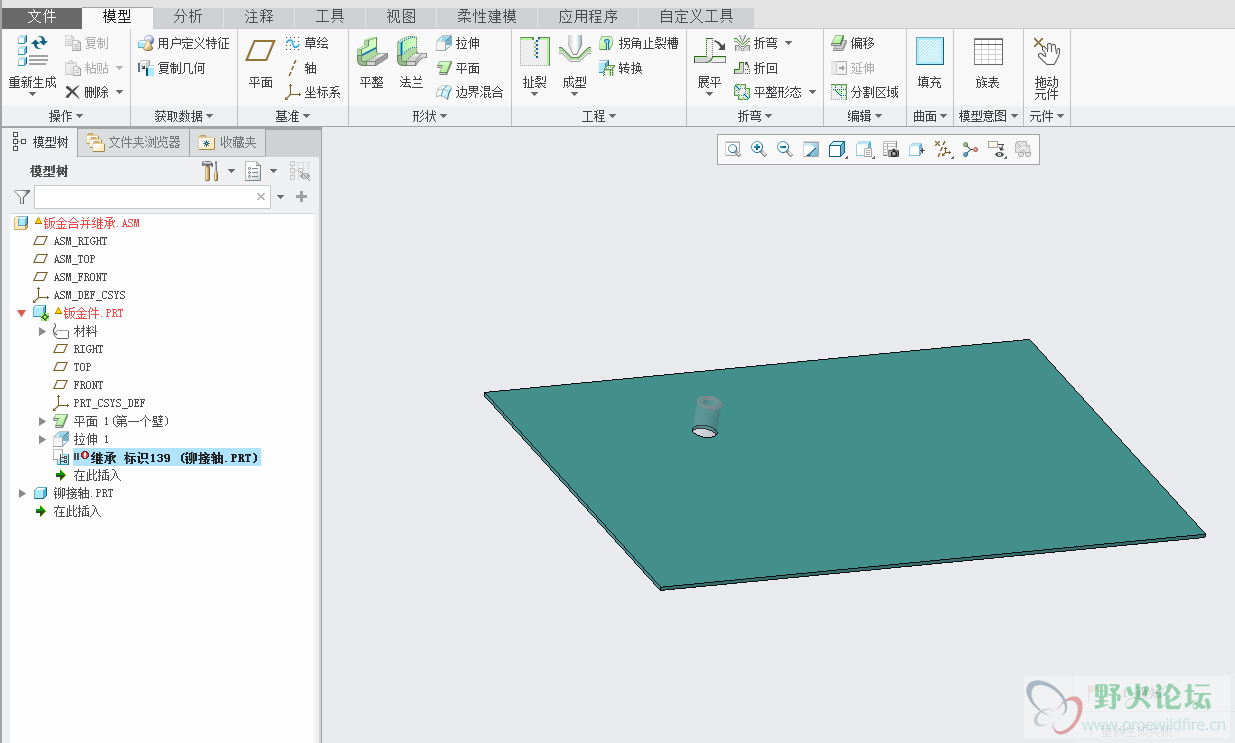Expand the 拉伸 1 feature node
Viewport: 1235px width, 743px height.
(x=42, y=439)
